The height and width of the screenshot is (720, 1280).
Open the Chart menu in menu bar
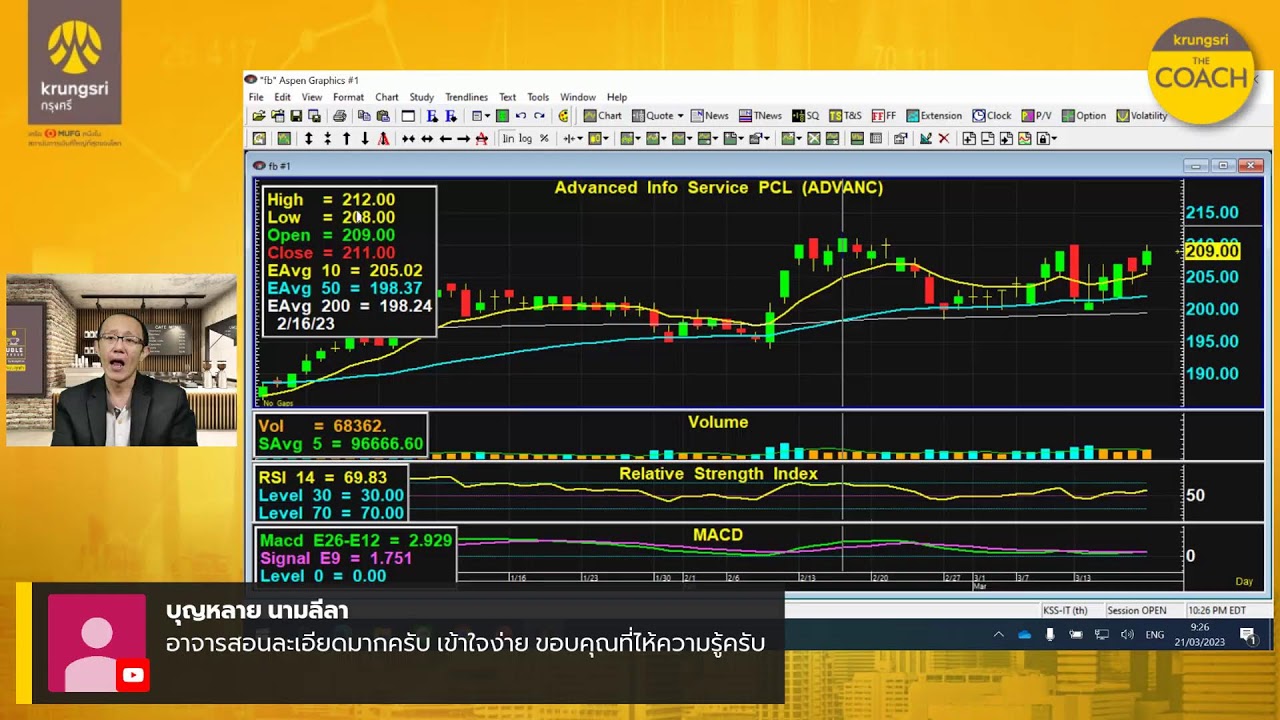click(x=387, y=97)
